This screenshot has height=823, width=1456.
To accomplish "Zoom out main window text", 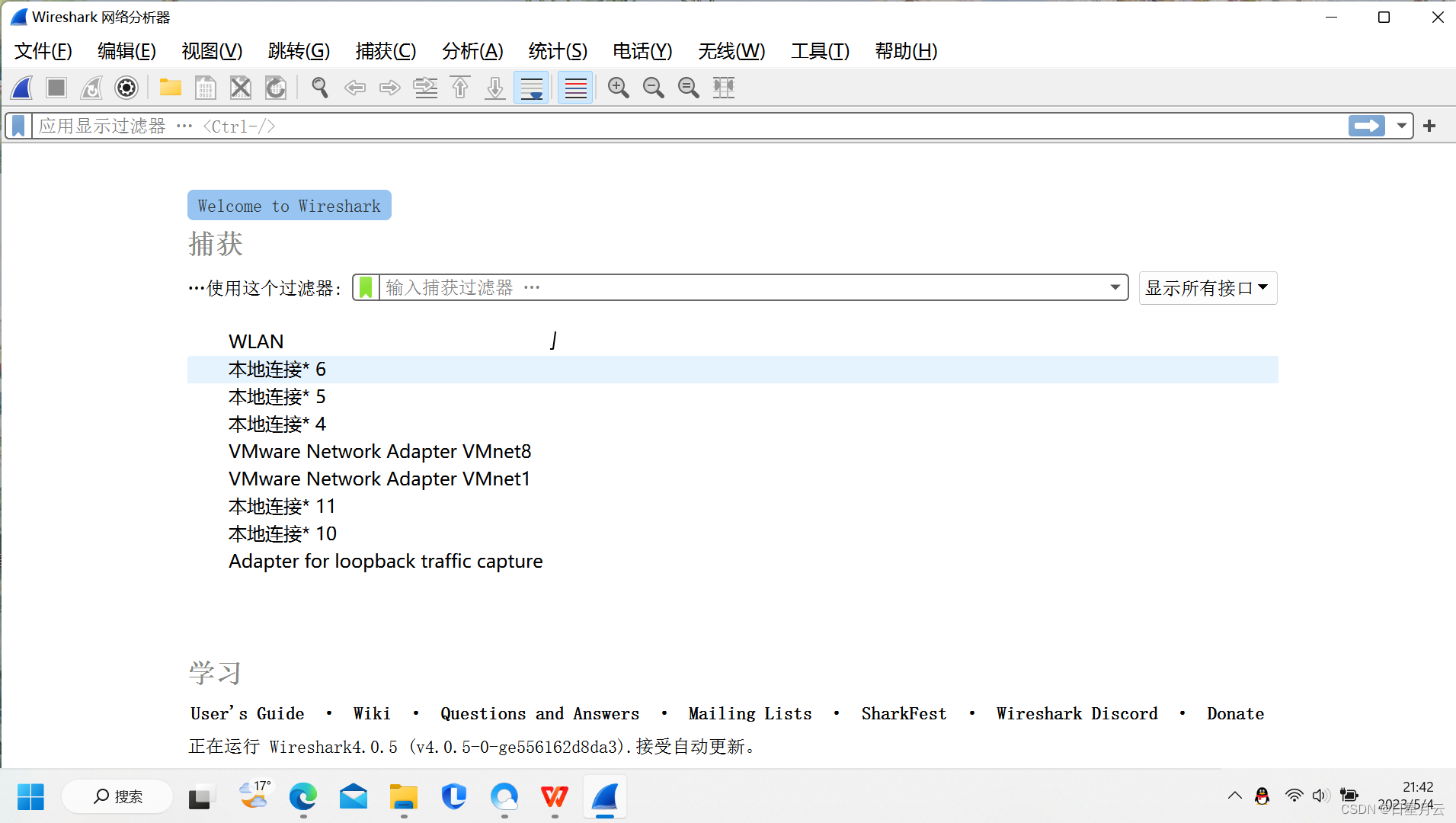I will point(654,88).
